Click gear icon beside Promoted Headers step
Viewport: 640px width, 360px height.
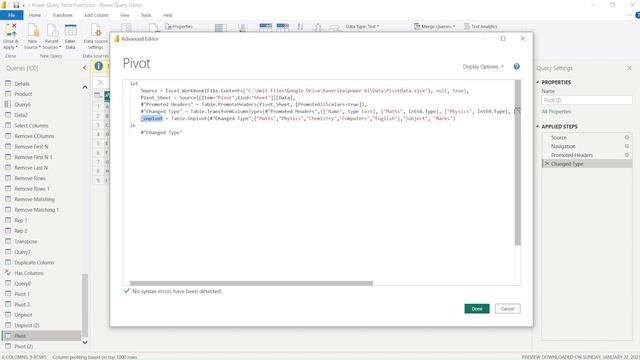627,155
